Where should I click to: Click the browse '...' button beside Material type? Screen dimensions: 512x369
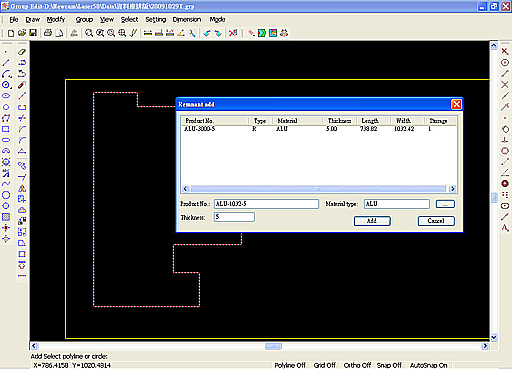coord(445,204)
